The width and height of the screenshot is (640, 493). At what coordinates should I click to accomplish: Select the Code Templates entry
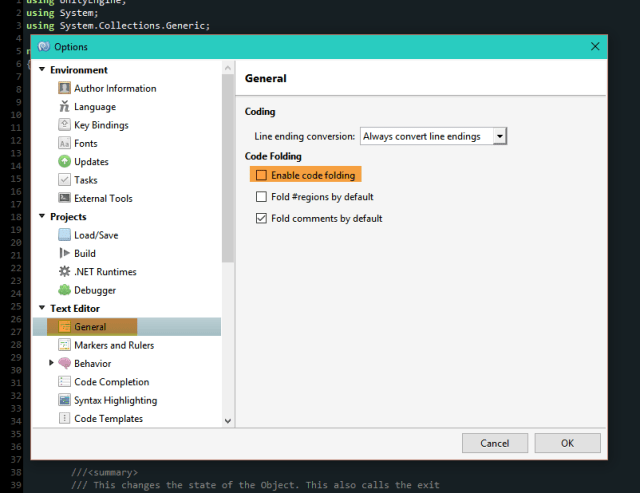109,419
